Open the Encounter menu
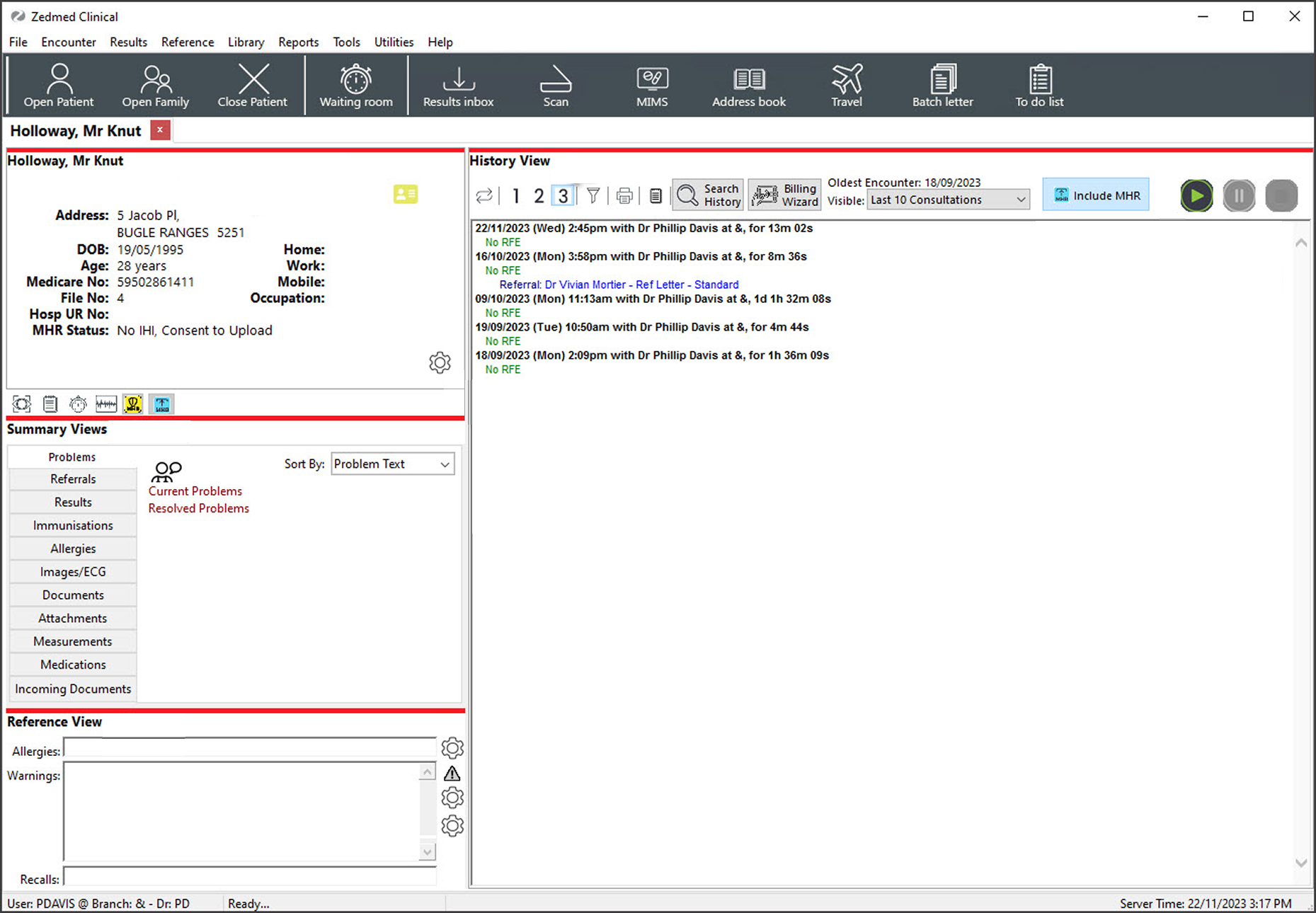The height and width of the screenshot is (913, 1316). tap(68, 42)
